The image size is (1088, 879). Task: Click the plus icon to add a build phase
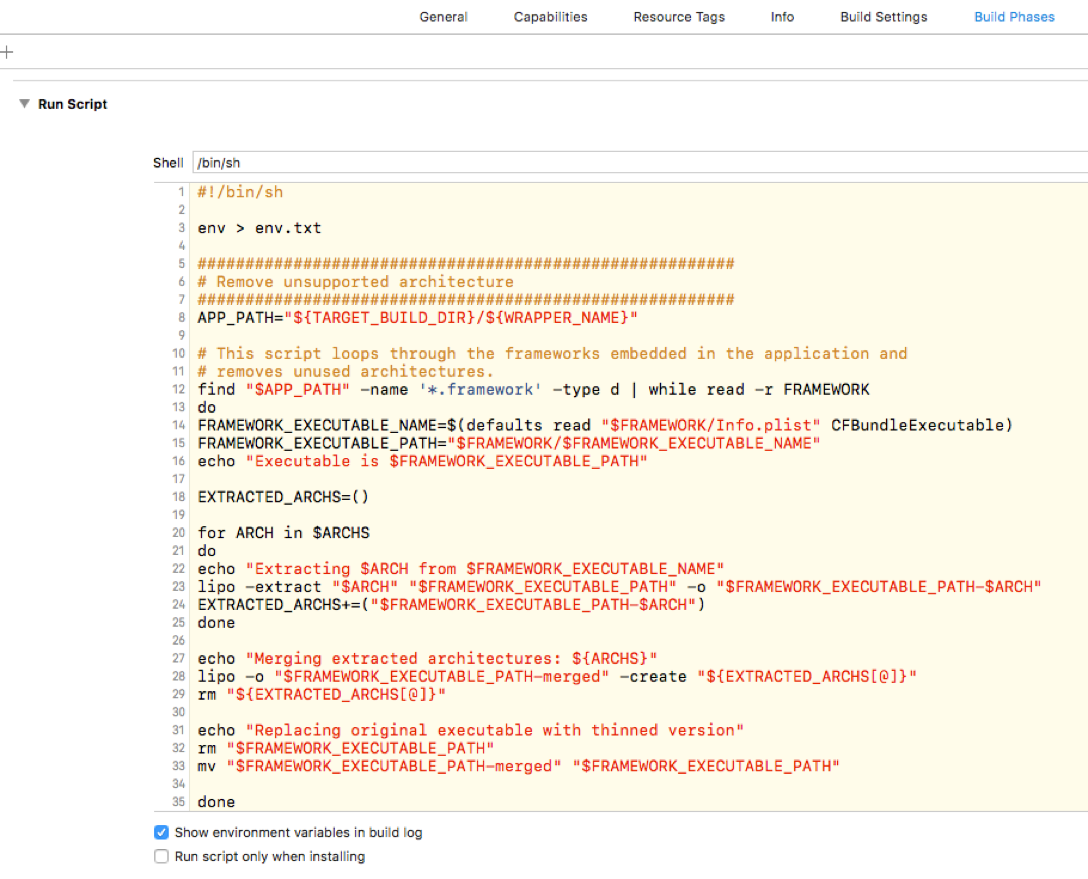(6, 52)
